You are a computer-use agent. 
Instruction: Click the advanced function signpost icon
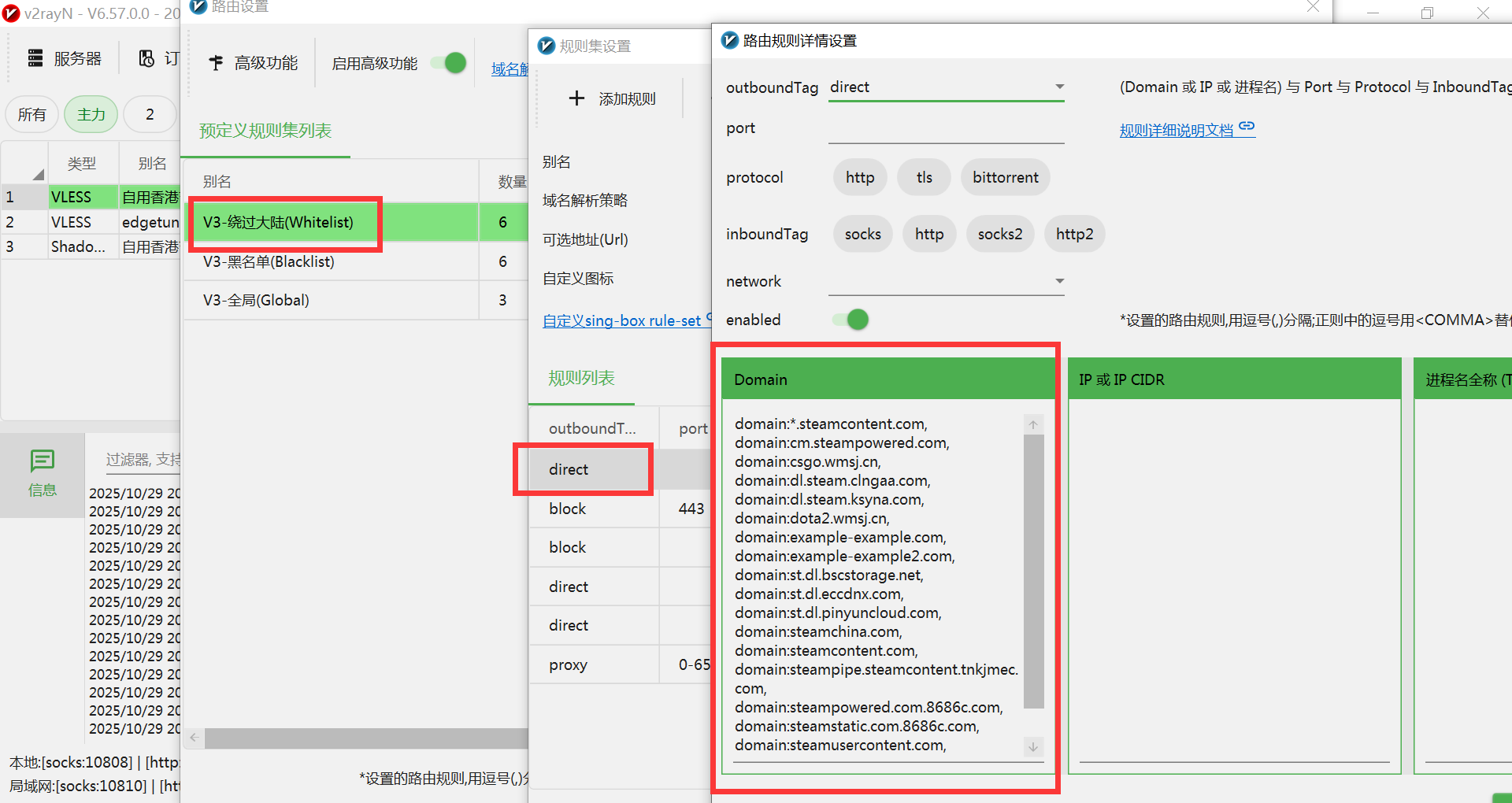pyautogui.click(x=216, y=63)
